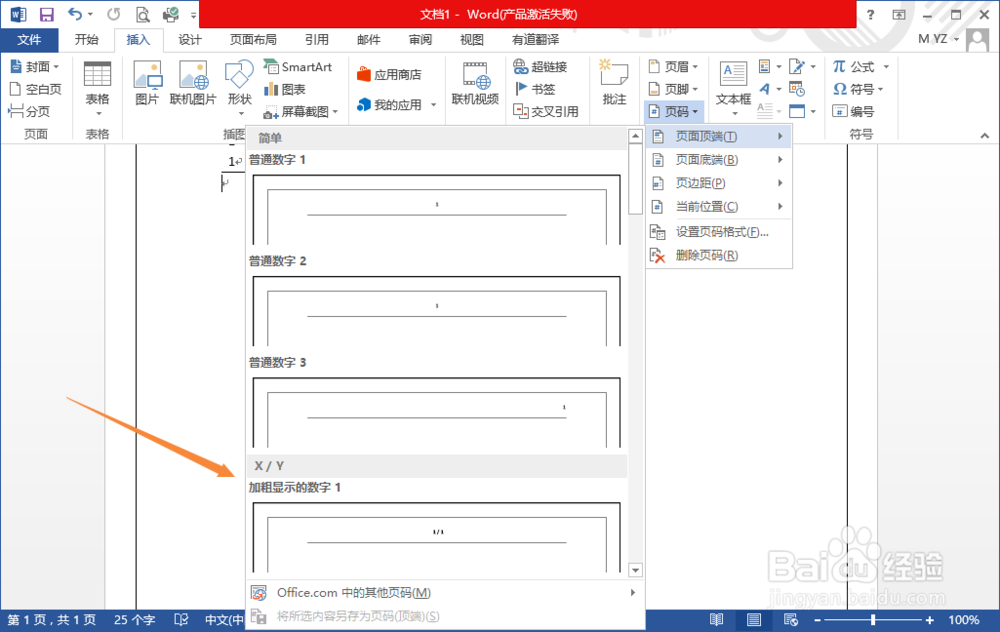1000x632 pixels.
Task: Click gallery scrollbar up arrow
Action: (635, 136)
